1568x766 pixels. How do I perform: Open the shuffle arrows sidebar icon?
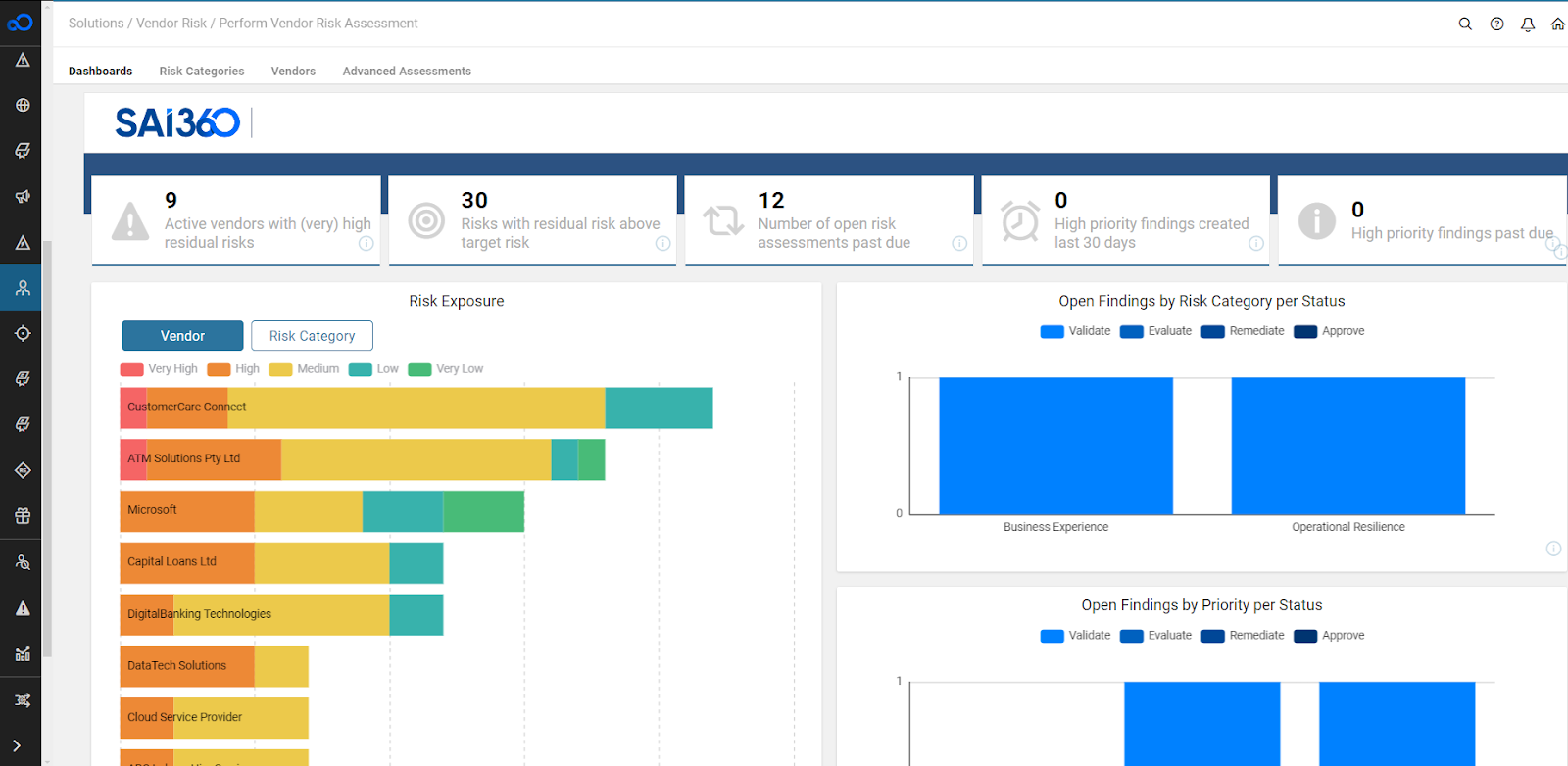23,699
